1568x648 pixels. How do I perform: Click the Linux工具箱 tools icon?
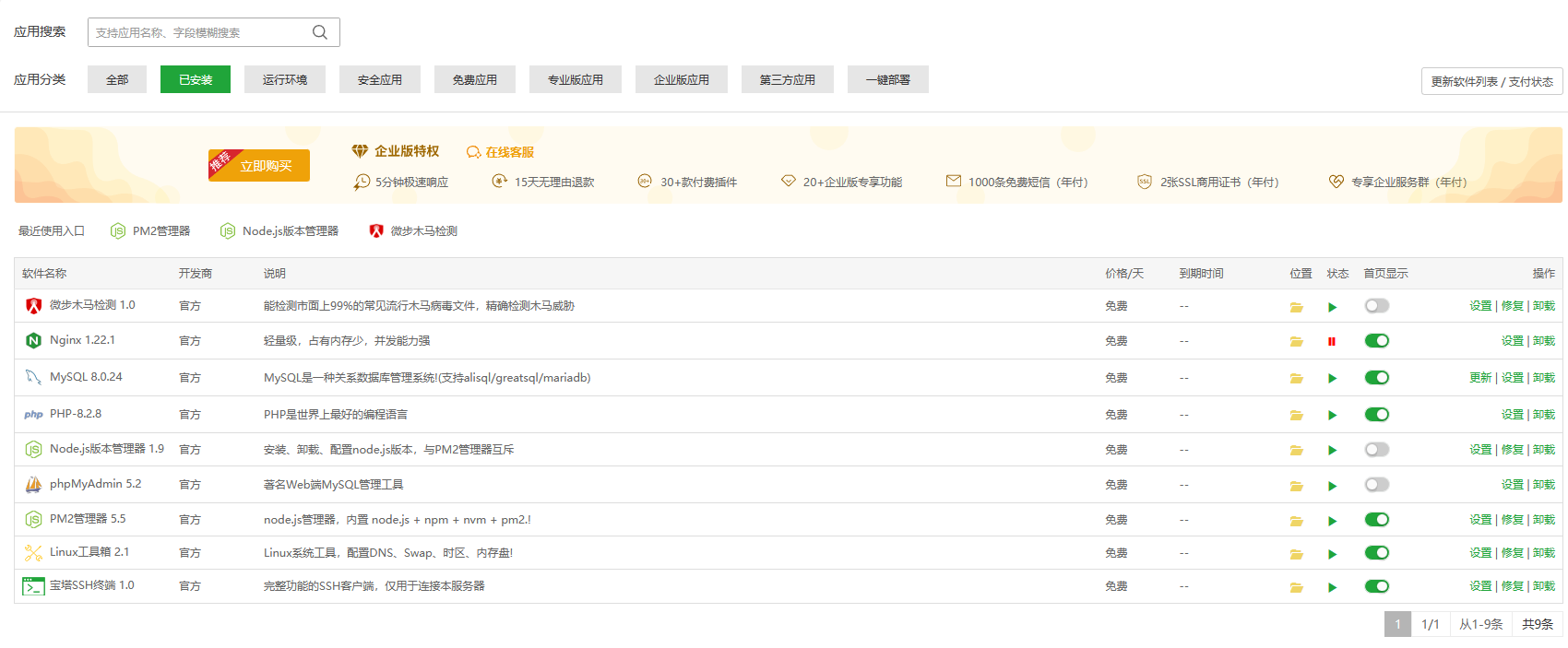click(x=33, y=553)
